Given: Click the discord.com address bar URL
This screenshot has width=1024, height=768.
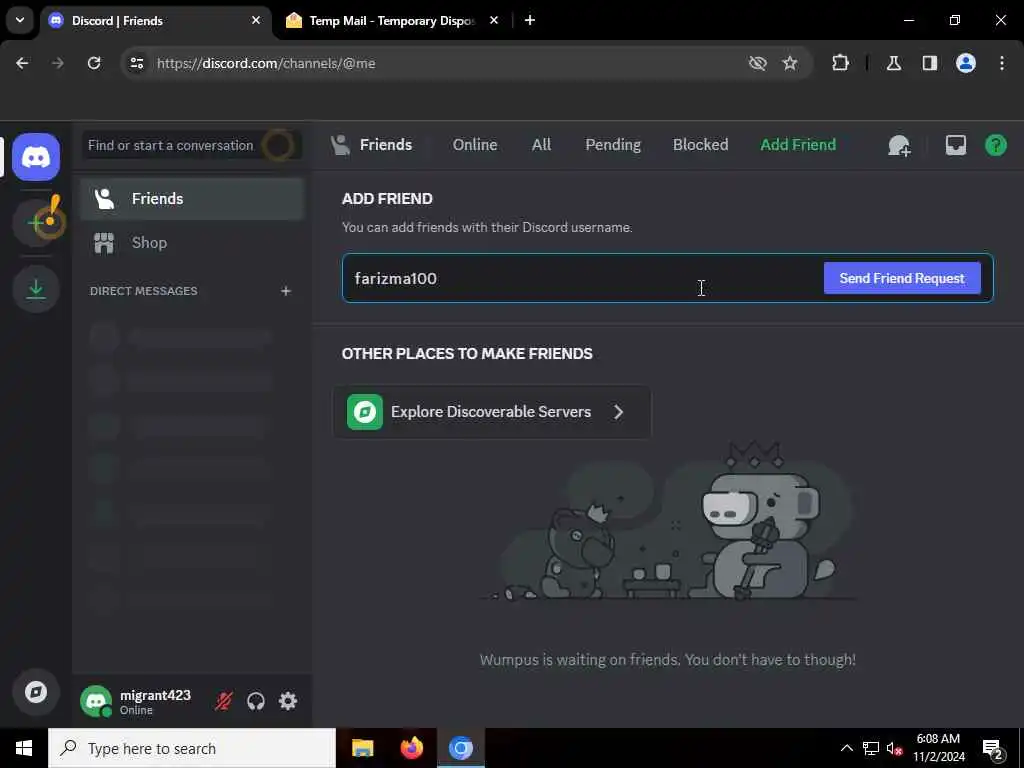Looking at the screenshot, I should tap(266, 63).
